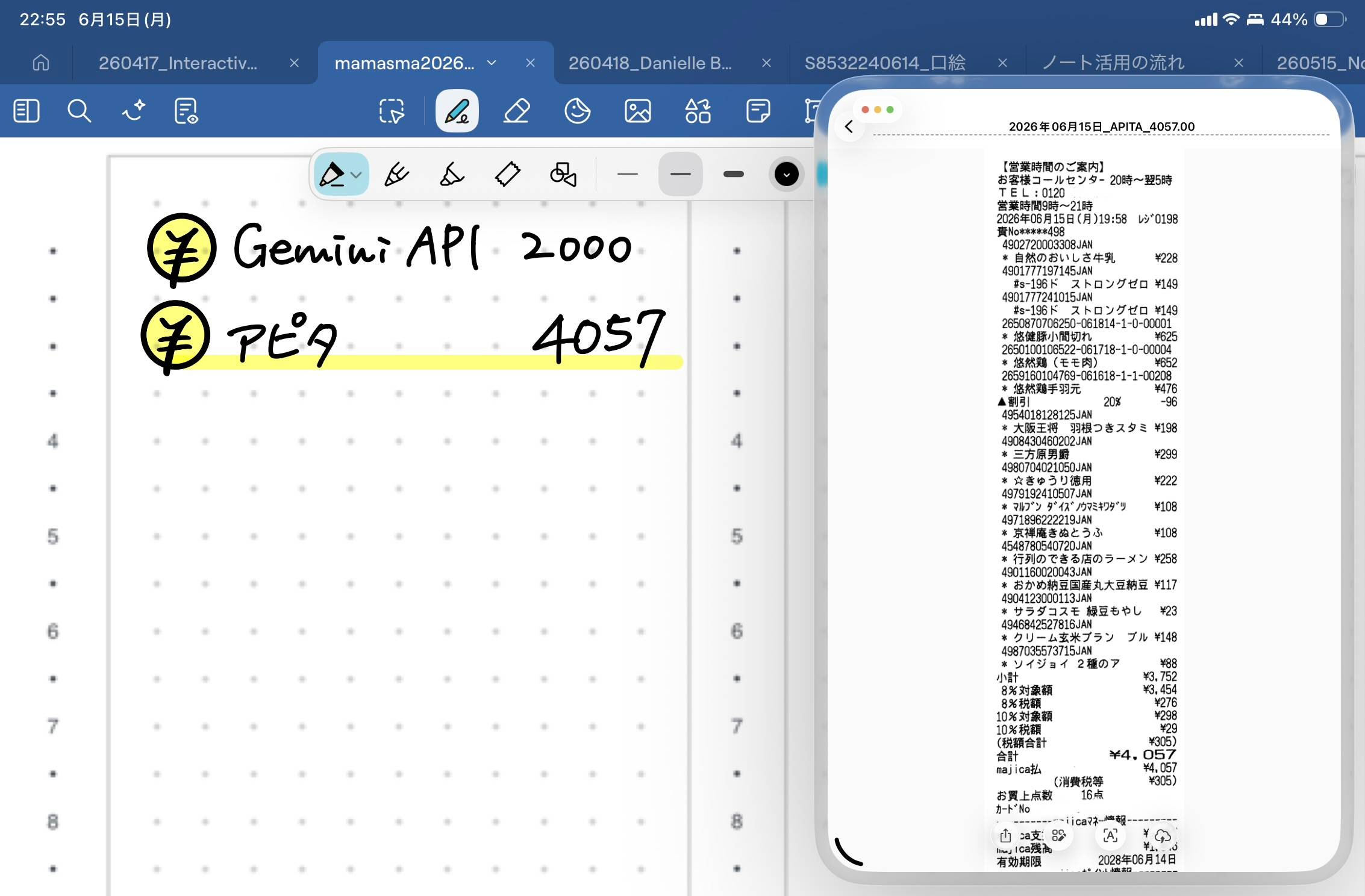Select the lasso selection tool
The width and height of the screenshot is (1365, 896).
pyautogui.click(x=392, y=111)
